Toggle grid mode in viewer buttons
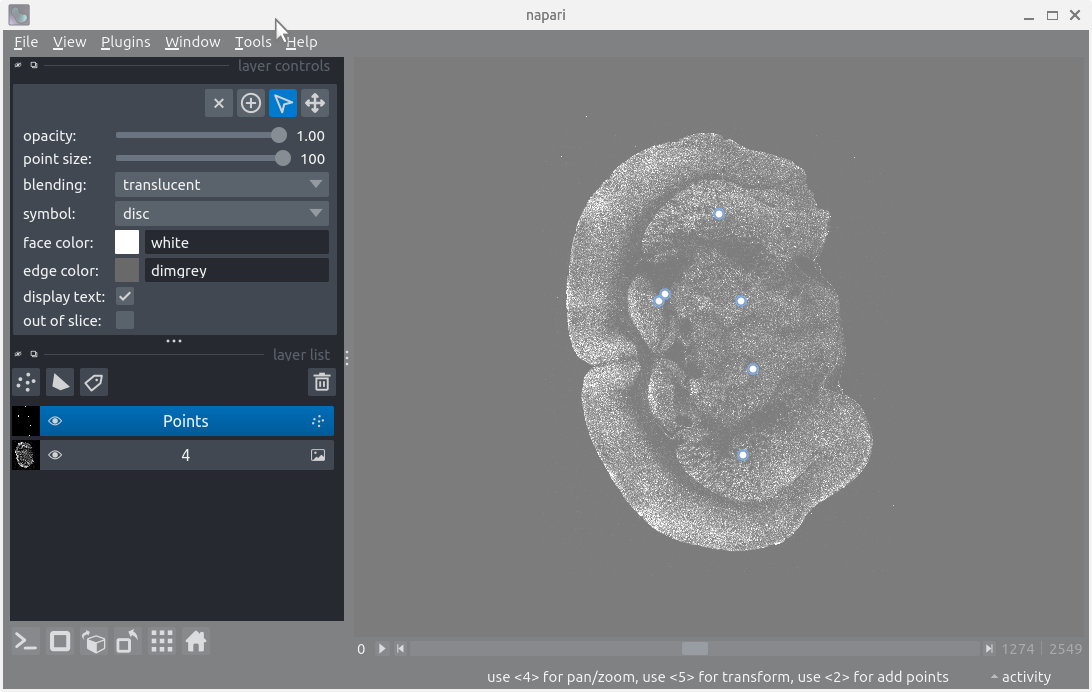 [162, 642]
